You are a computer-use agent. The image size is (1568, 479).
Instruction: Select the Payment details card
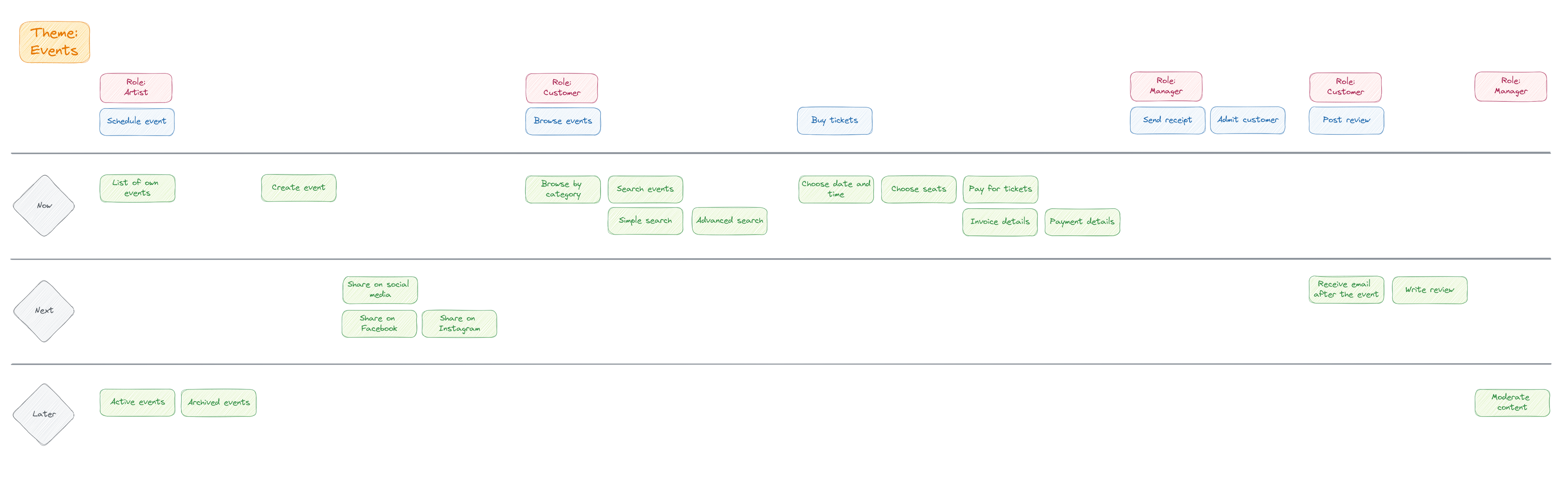tap(1082, 222)
